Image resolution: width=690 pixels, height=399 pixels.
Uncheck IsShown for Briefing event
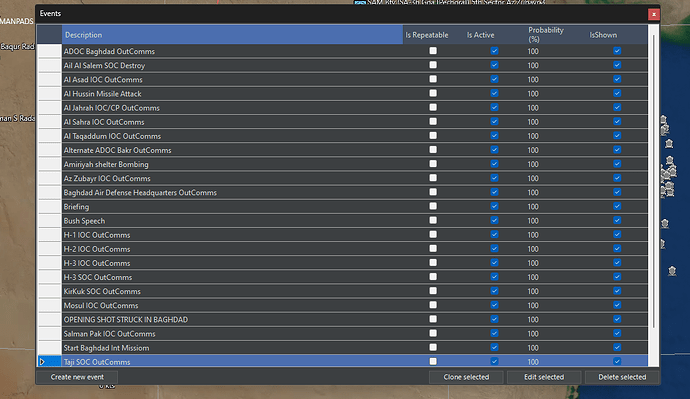(617, 206)
